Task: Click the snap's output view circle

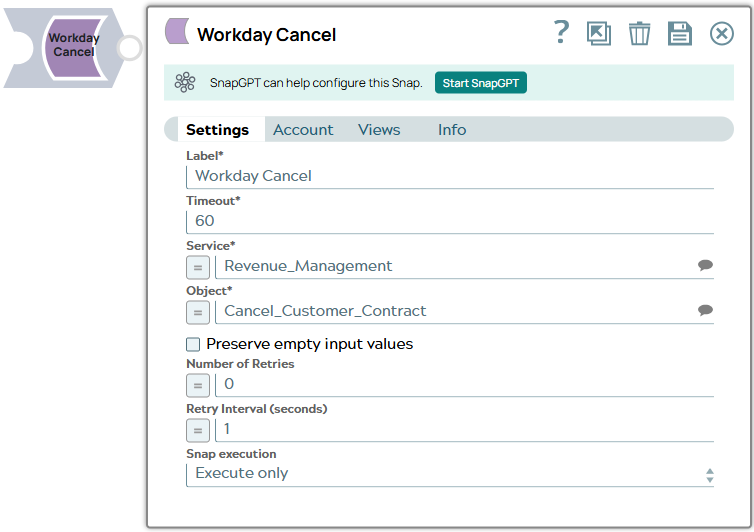Action: 130,48
